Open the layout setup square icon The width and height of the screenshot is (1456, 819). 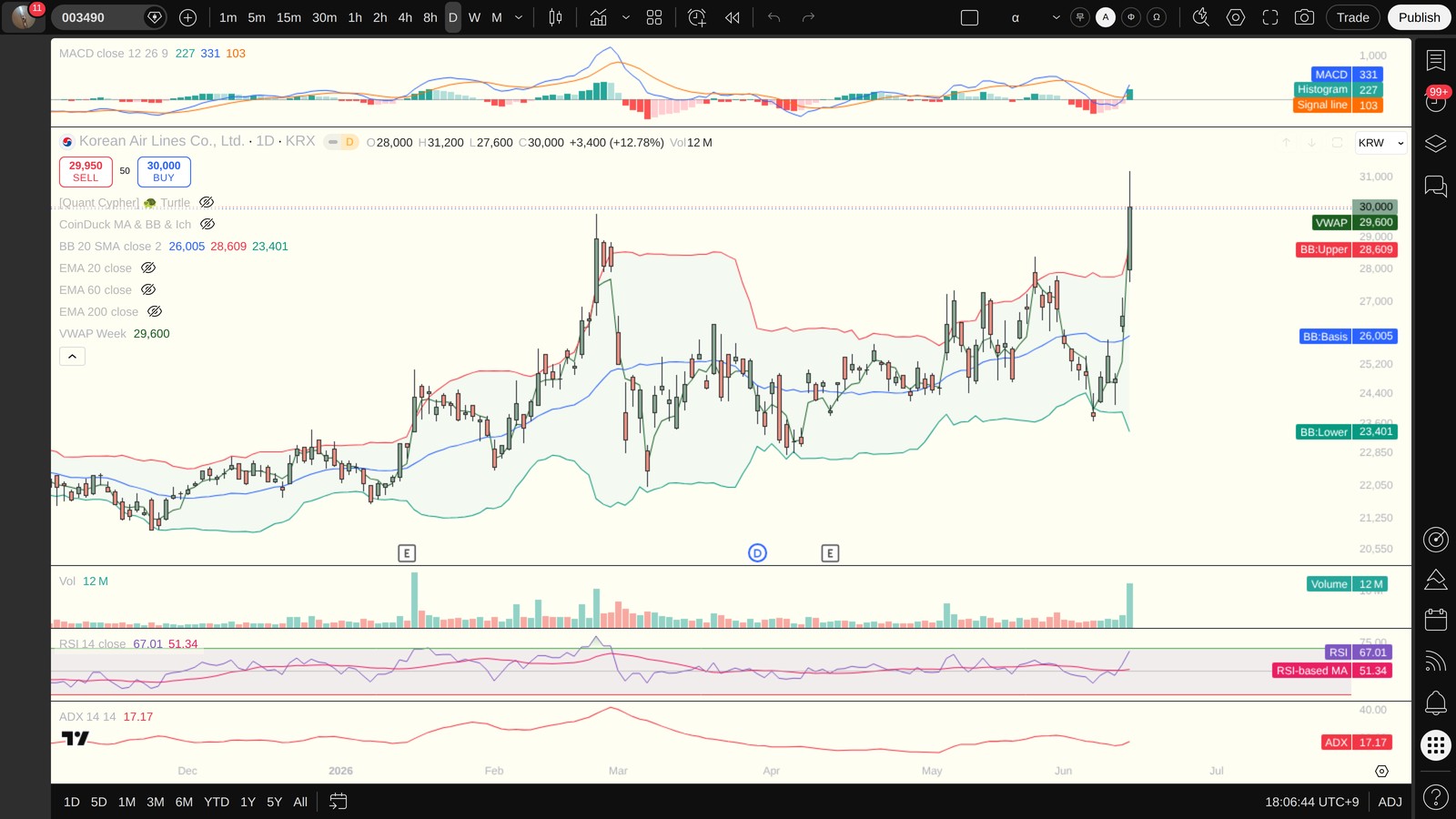click(970, 17)
